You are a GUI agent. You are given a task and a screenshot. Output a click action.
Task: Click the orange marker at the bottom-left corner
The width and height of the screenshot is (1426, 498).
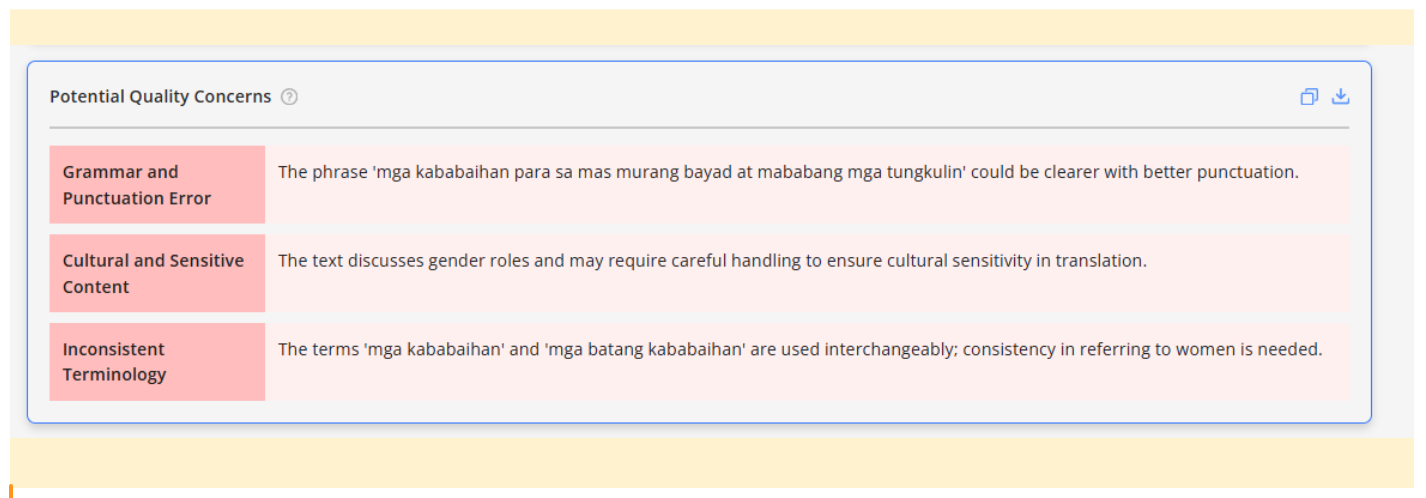coord(11,490)
